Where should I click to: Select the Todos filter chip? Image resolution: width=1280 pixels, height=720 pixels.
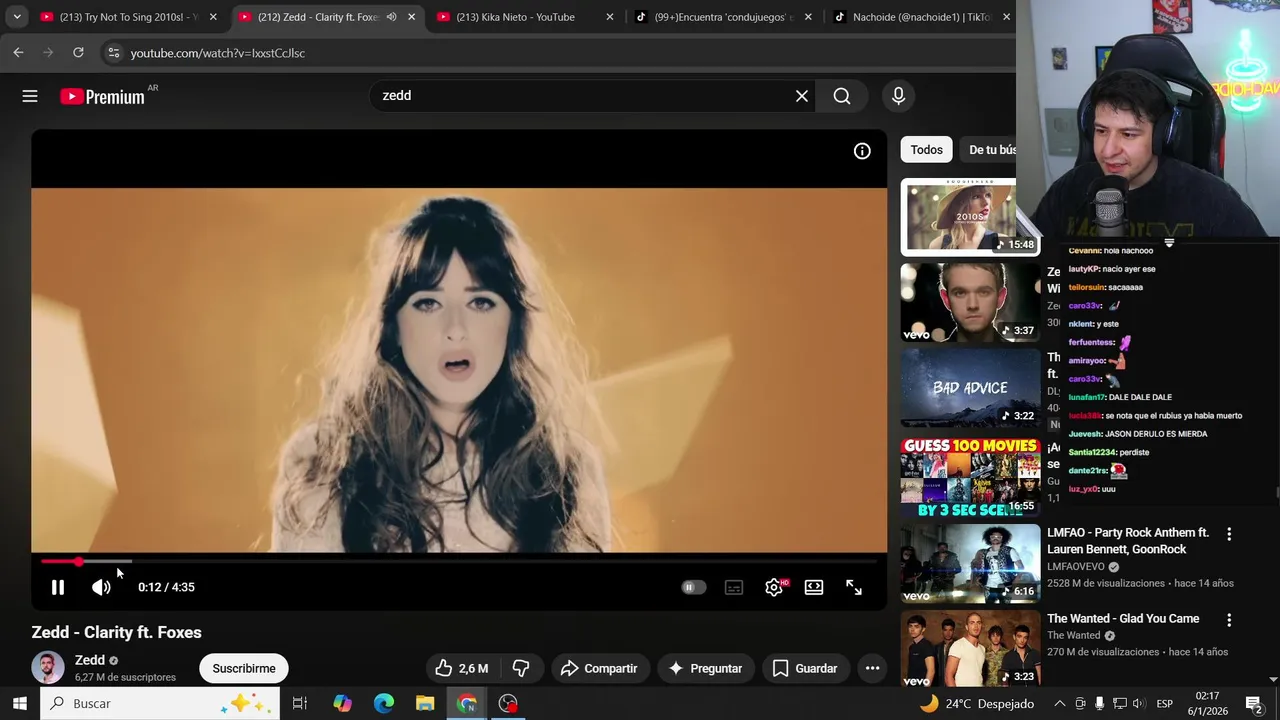click(x=926, y=150)
